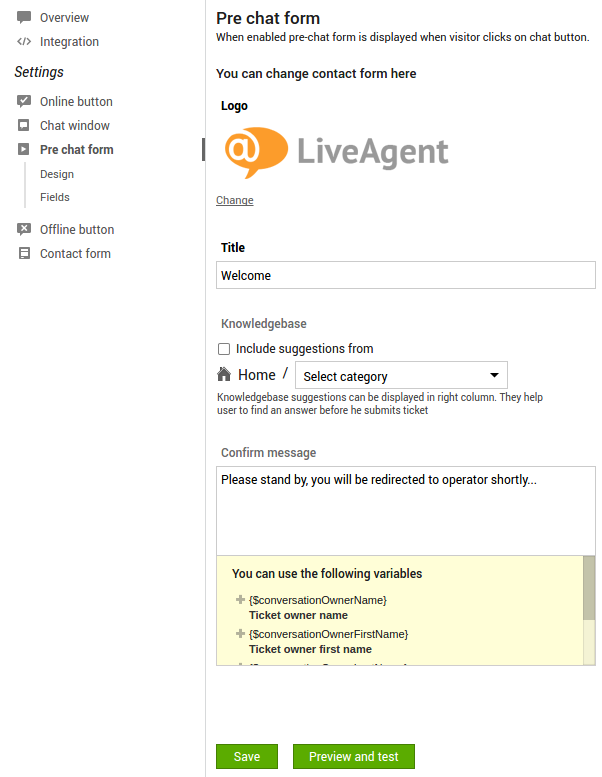
Task: Click 'Ticket owner name' variable description
Action: (x=298, y=615)
